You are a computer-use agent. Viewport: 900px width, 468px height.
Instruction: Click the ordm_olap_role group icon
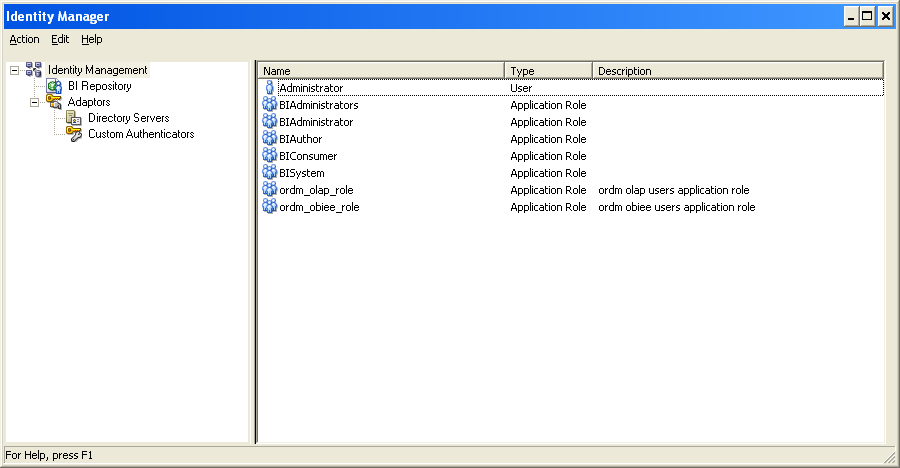pyautogui.click(x=269, y=190)
